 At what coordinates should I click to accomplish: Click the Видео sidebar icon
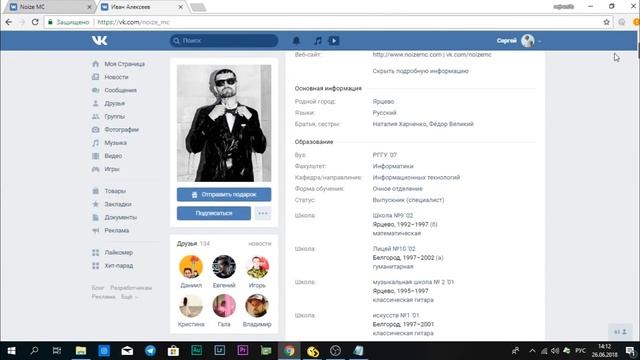click(96, 156)
